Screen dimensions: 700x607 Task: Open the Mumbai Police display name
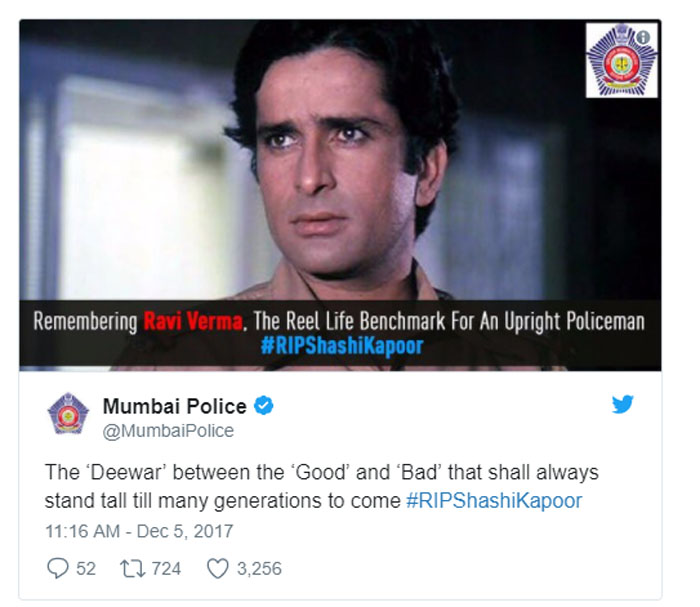(x=175, y=406)
